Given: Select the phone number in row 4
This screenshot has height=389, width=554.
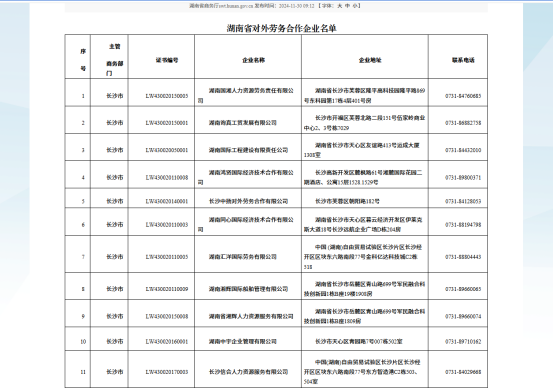Looking at the screenshot, I should (463, 177).
